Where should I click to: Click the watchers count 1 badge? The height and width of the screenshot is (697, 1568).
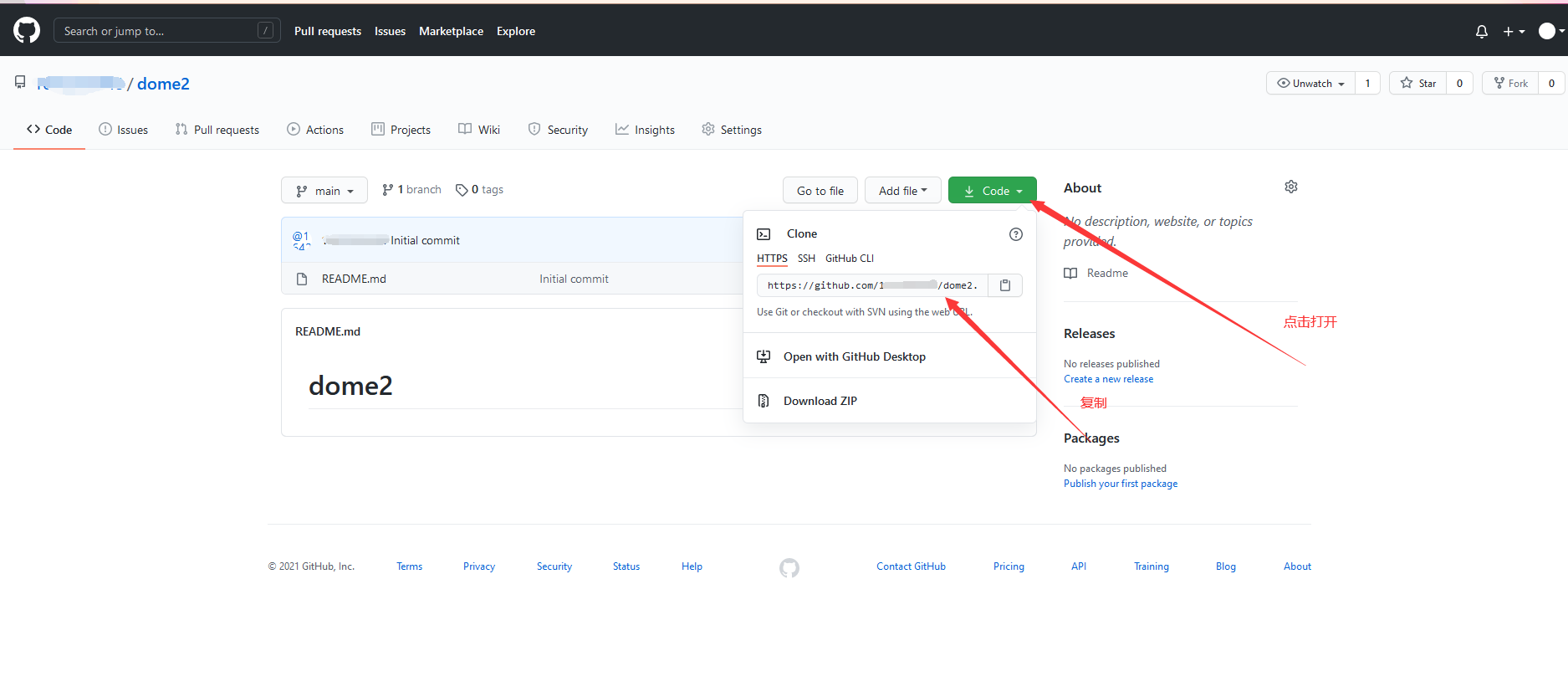click(x=1367, y=83)
